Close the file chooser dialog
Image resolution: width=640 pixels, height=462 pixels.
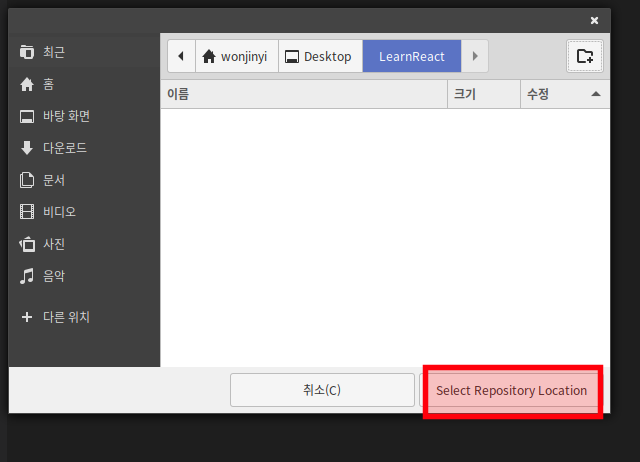point(594,20)
